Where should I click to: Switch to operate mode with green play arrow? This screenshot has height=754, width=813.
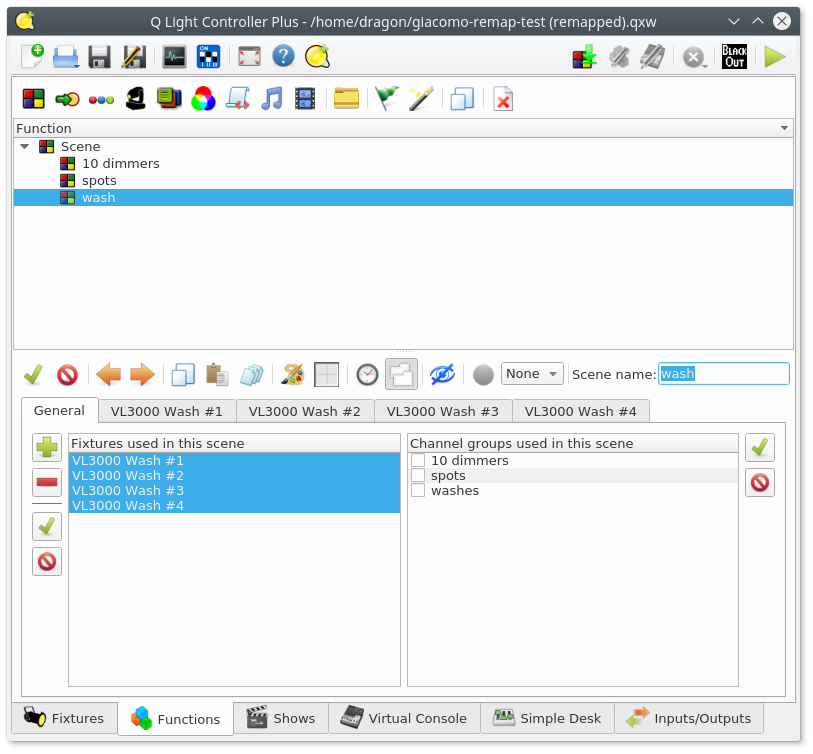click(x=775, y=57)
